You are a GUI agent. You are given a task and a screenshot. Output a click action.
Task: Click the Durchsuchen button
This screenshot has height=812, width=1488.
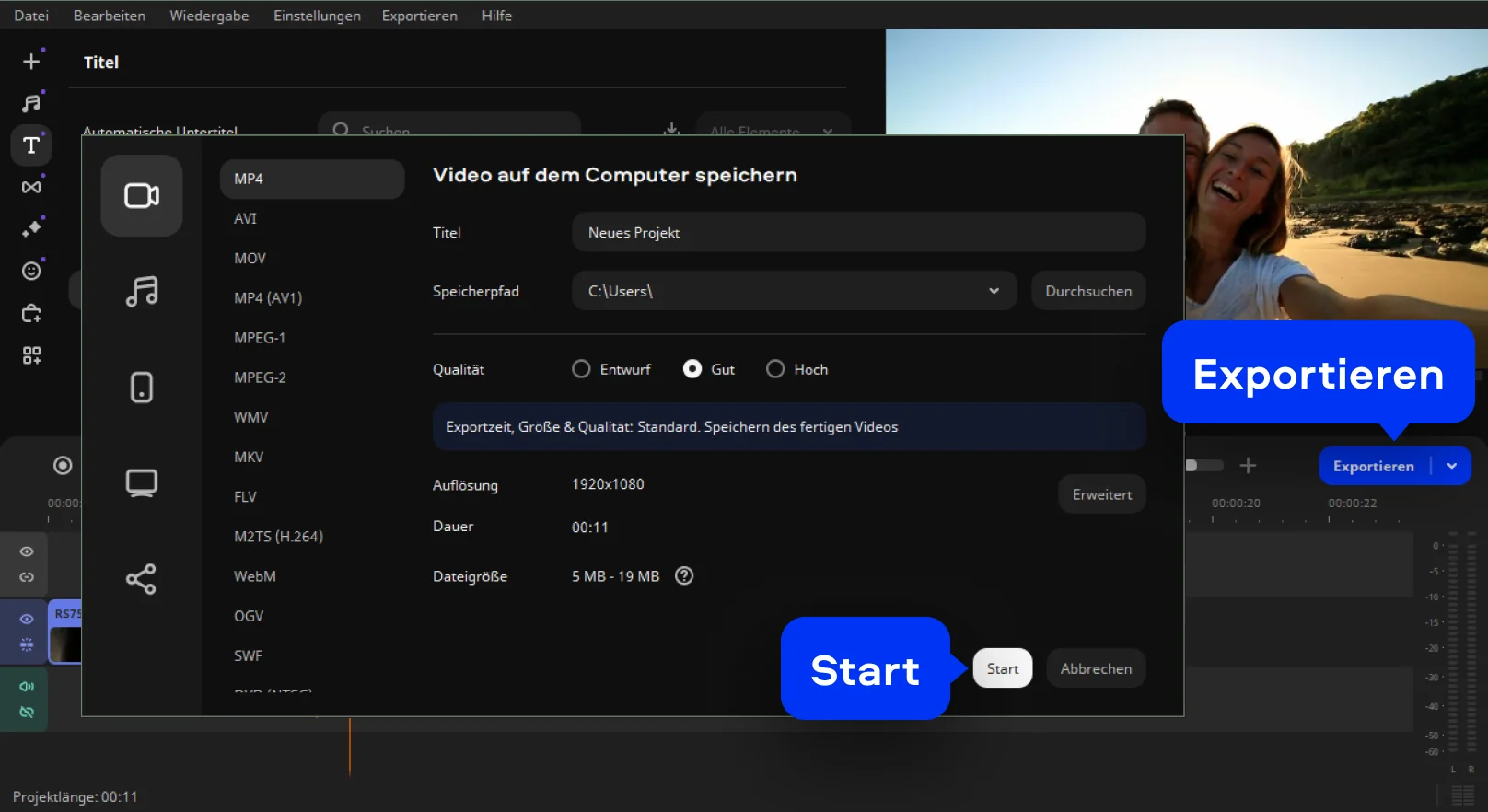[x=1087, y=291]
